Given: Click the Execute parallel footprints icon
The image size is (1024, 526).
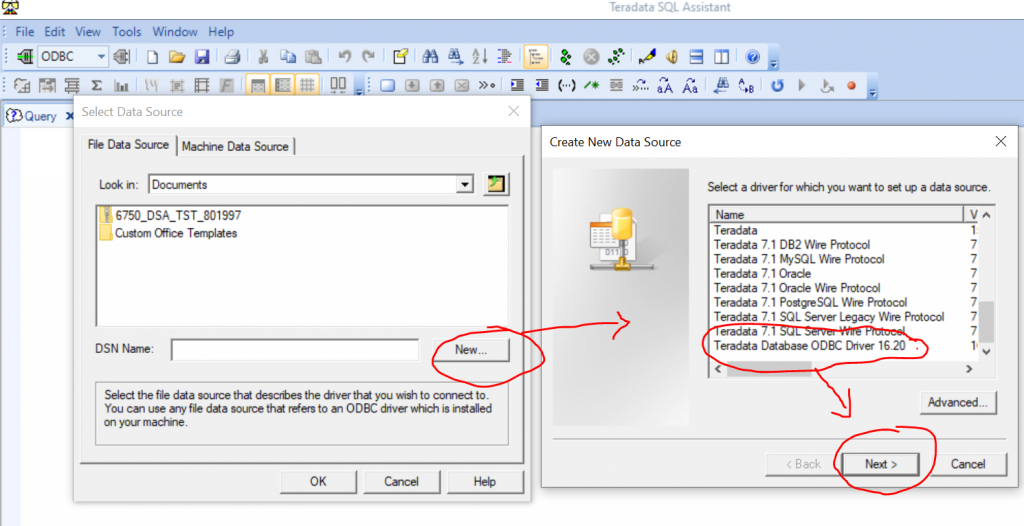Looking at the screenshot, I should (x=616, y=57).
